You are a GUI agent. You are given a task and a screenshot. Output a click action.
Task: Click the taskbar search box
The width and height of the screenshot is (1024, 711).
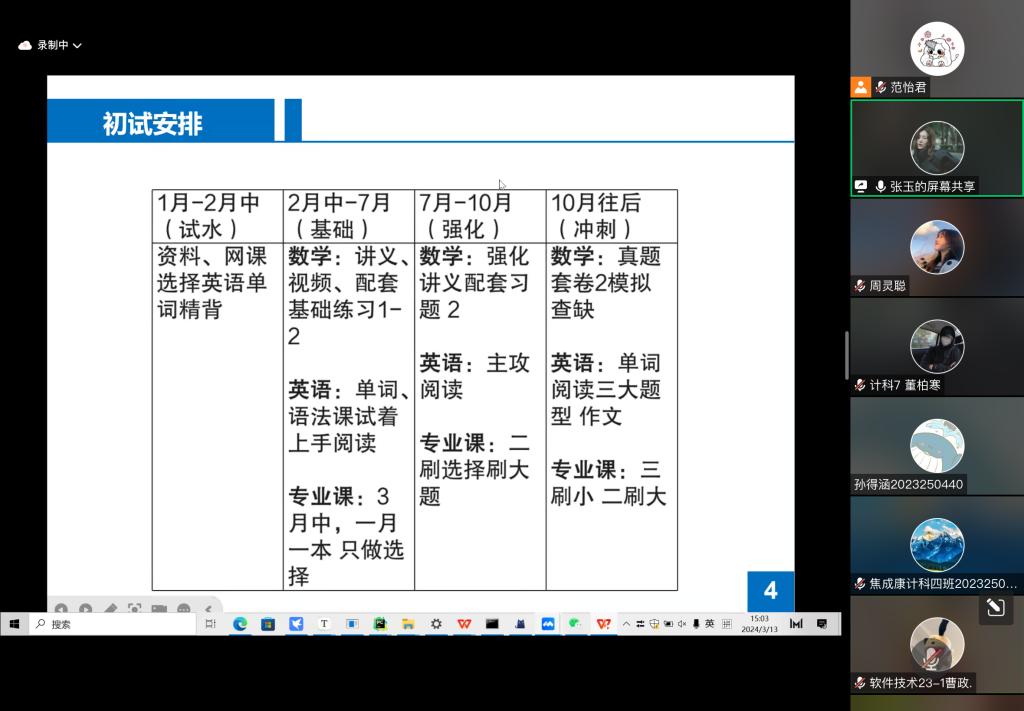click(110, 624)
